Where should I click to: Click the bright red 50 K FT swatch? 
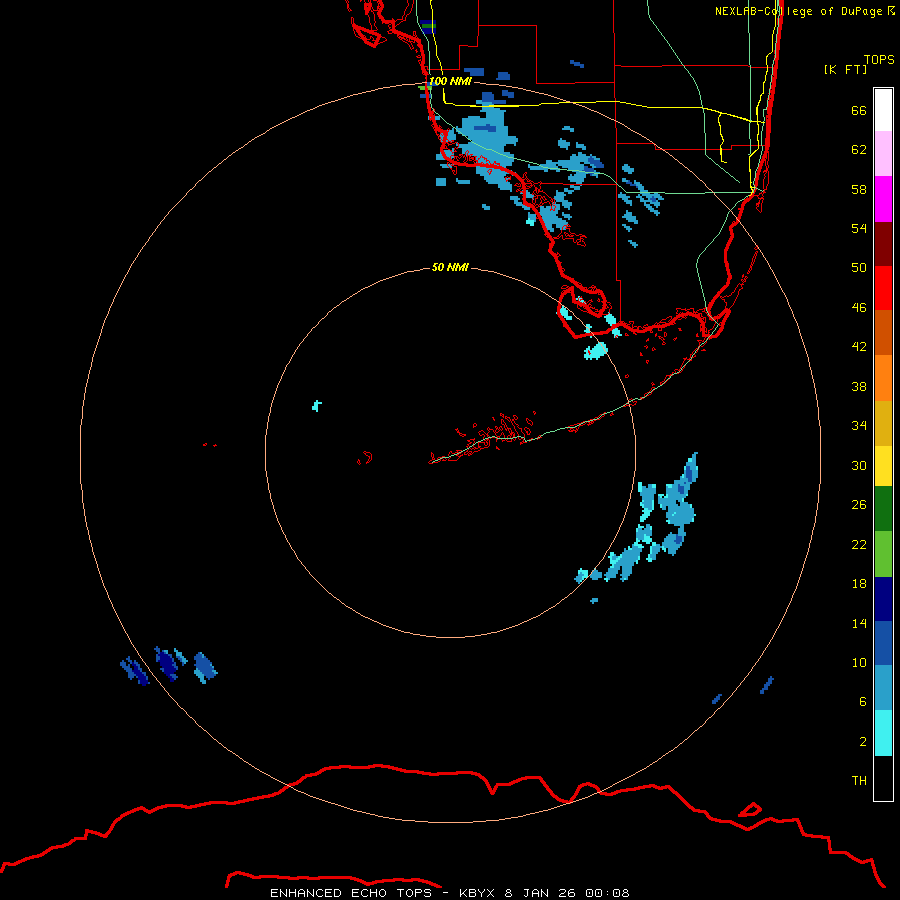[883, 288]
